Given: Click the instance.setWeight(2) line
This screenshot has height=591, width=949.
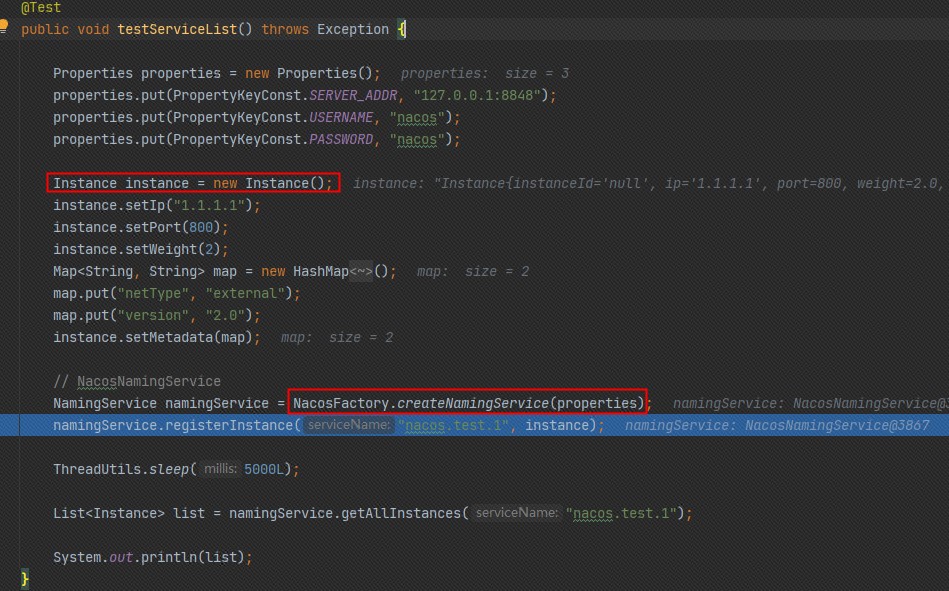Looking at the screenshot, I should pyautogui.click(x=141, y=249).
